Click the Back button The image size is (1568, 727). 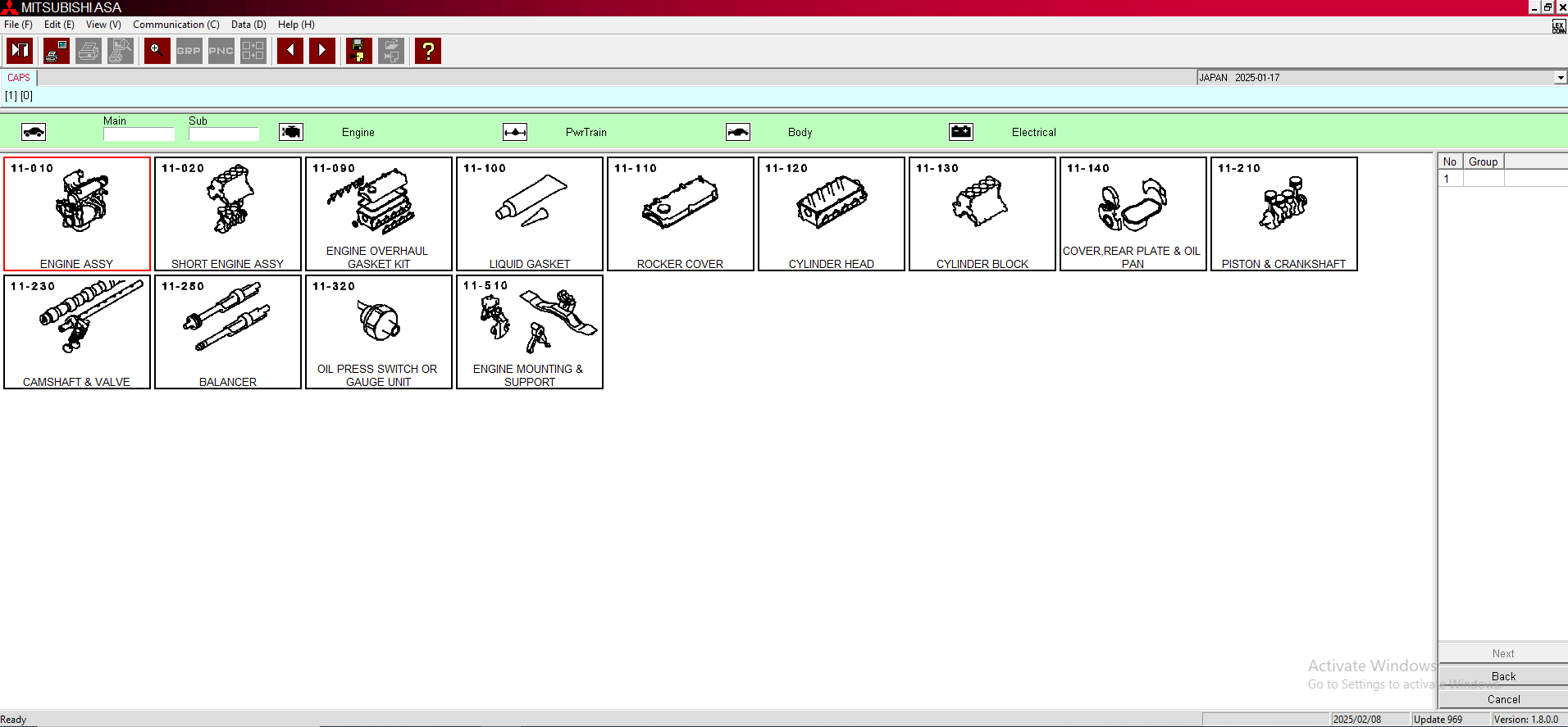point(1503,676)
